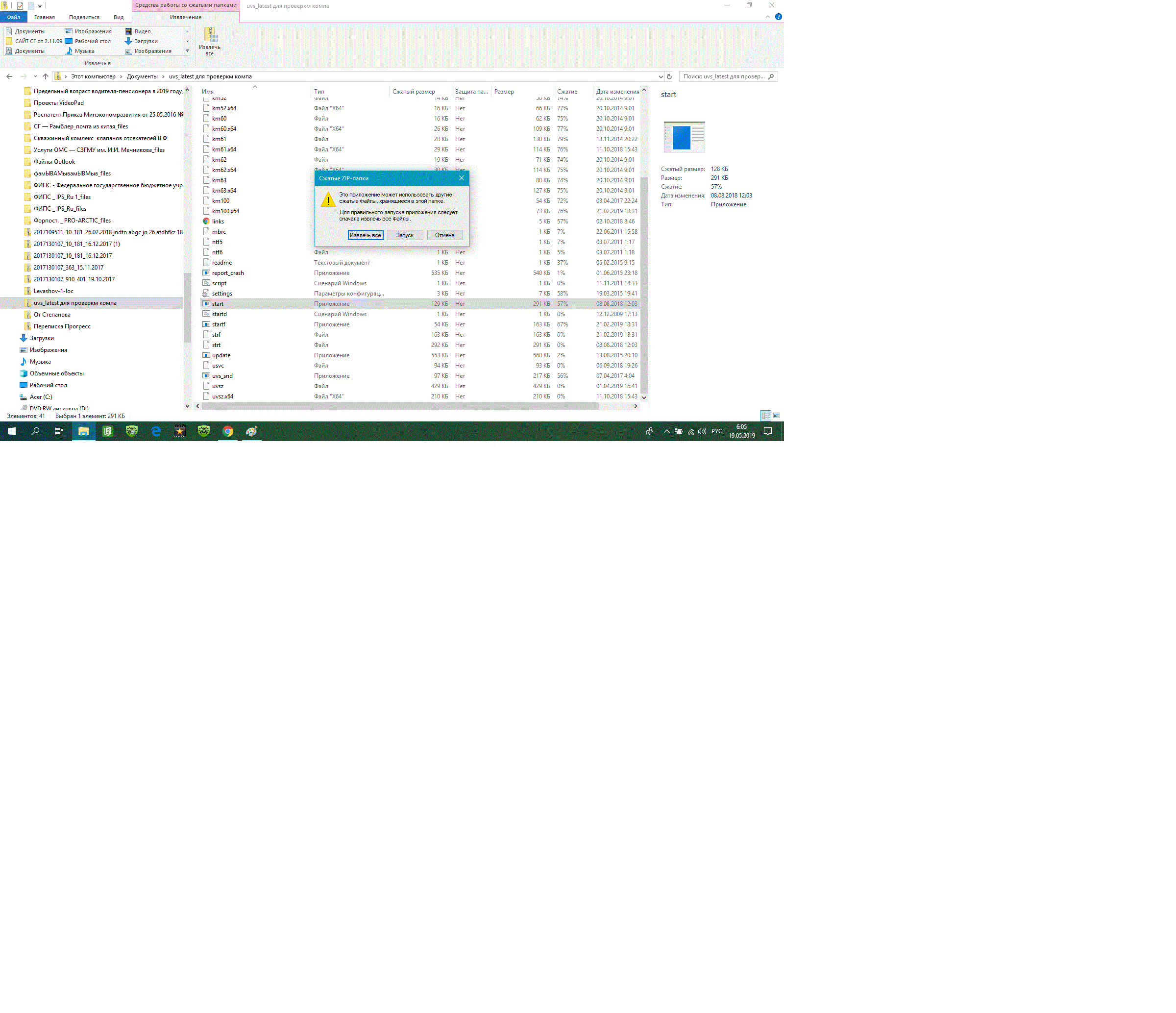This screenshot has height=1013, width=1176.
Task: Click the search field for uvs_latest folder
Action: click(x=723, y=76)
